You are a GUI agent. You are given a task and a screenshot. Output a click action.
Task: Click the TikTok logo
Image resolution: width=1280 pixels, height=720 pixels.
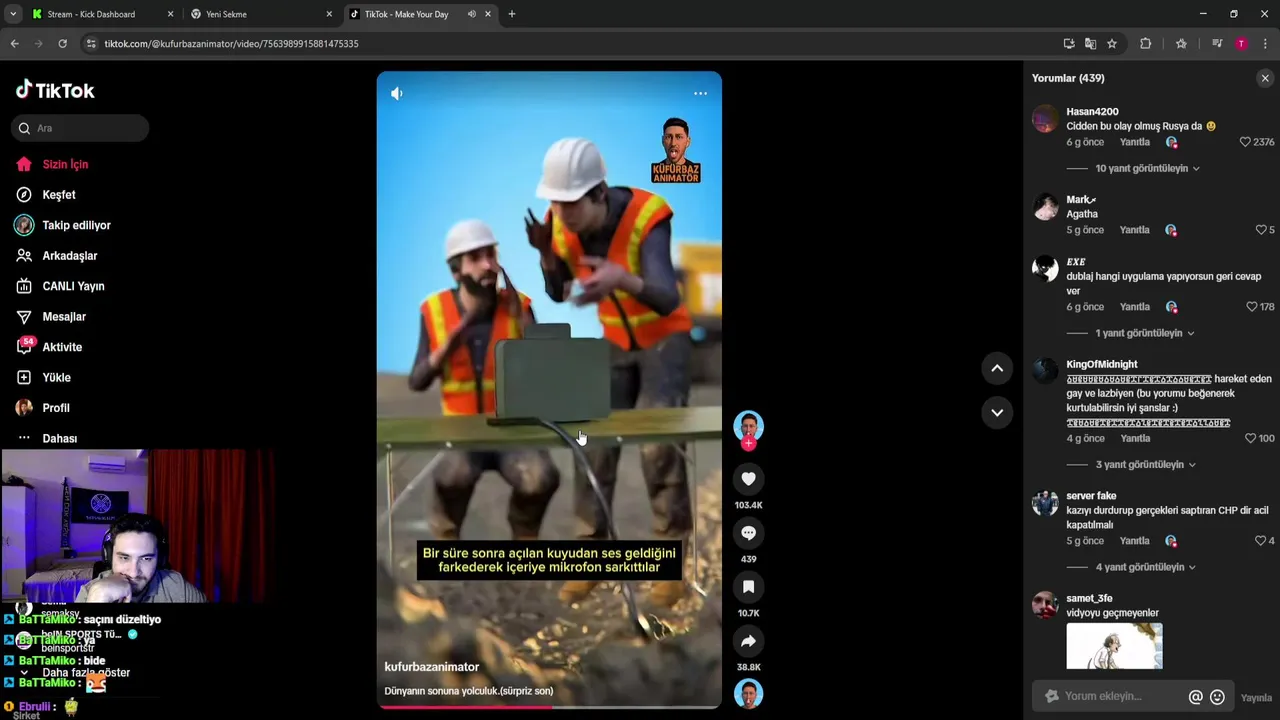coord(55,90)
